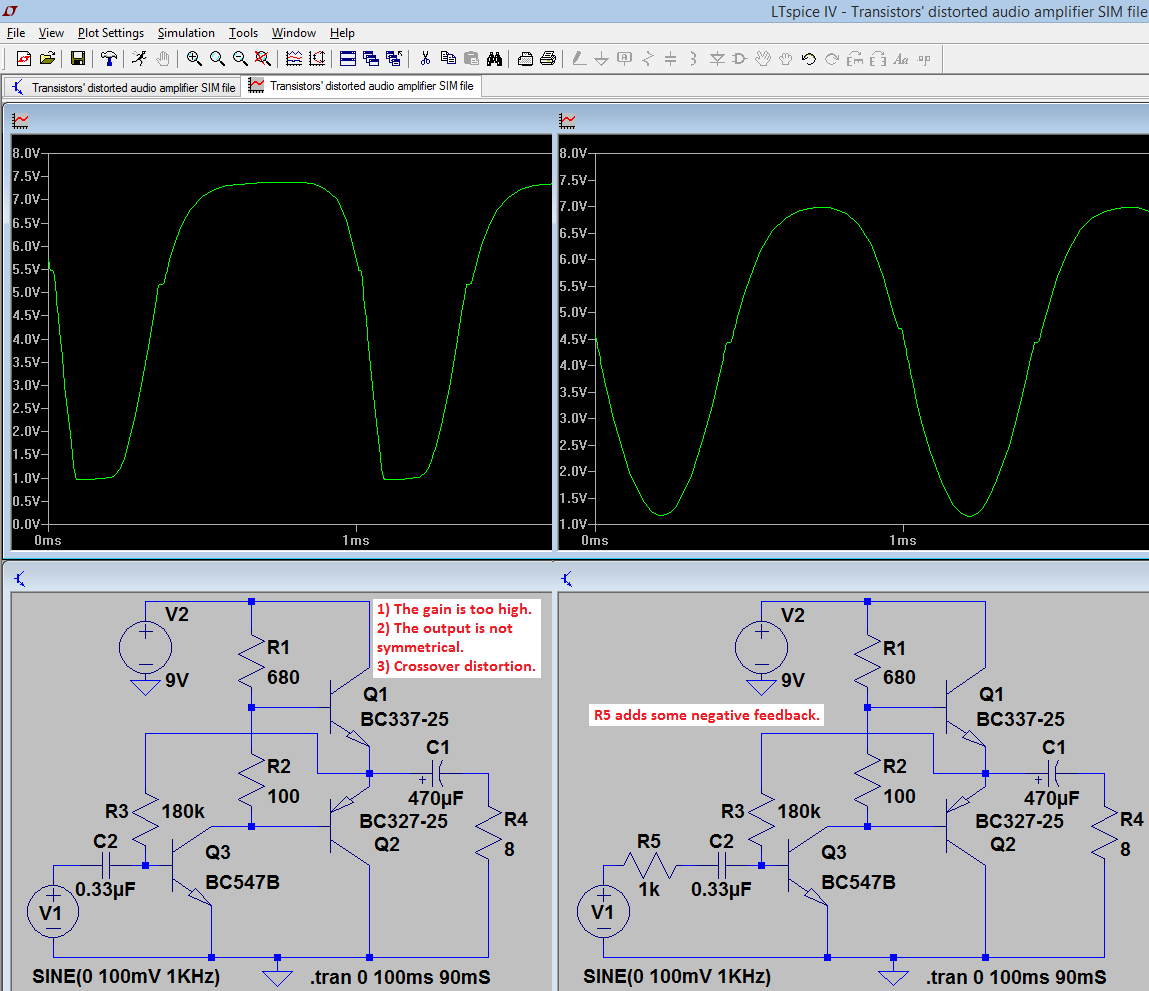Select the Drag hand tool

[786, 59]
